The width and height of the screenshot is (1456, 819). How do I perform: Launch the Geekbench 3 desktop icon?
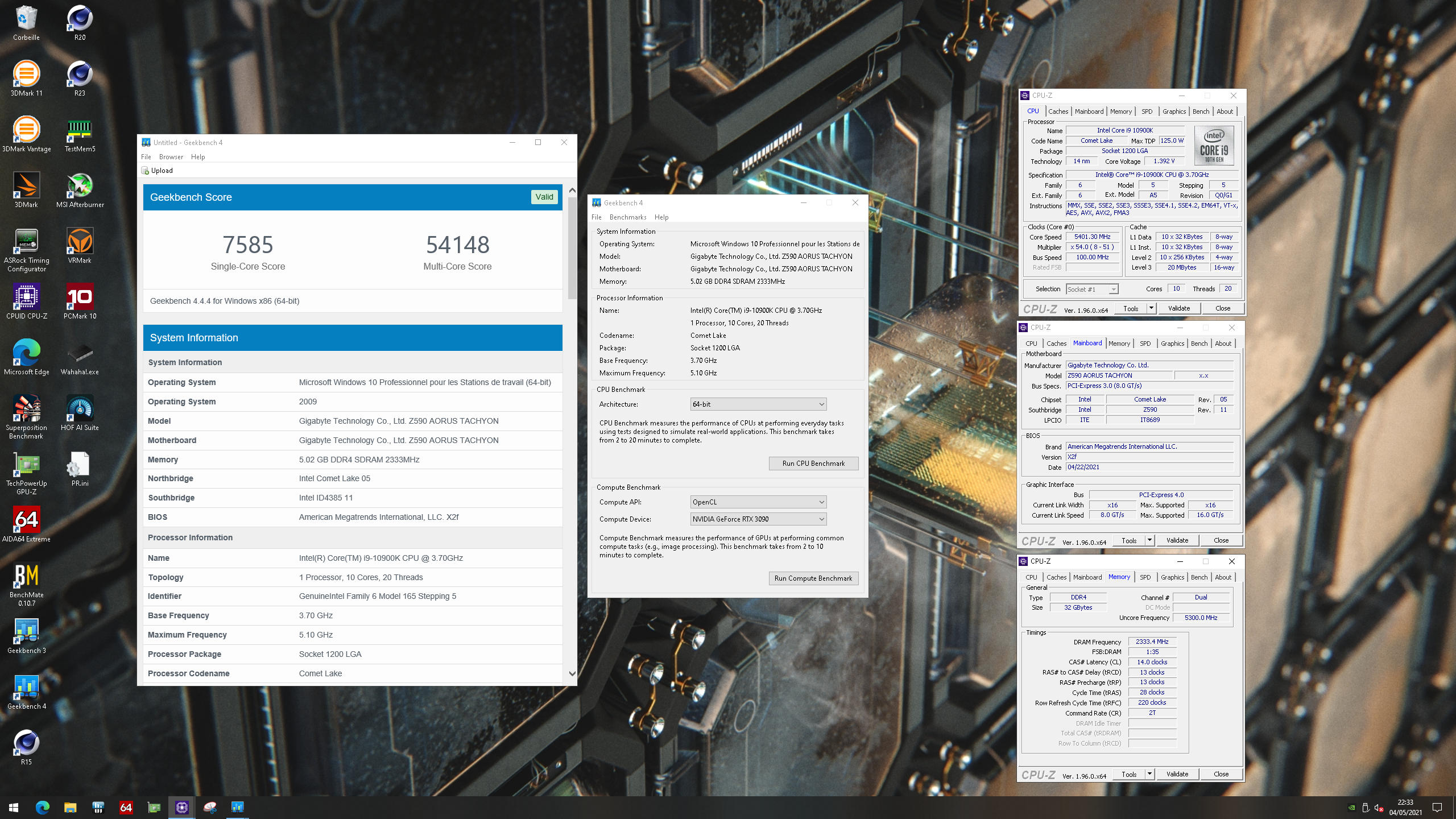click(x=26, y=636)
